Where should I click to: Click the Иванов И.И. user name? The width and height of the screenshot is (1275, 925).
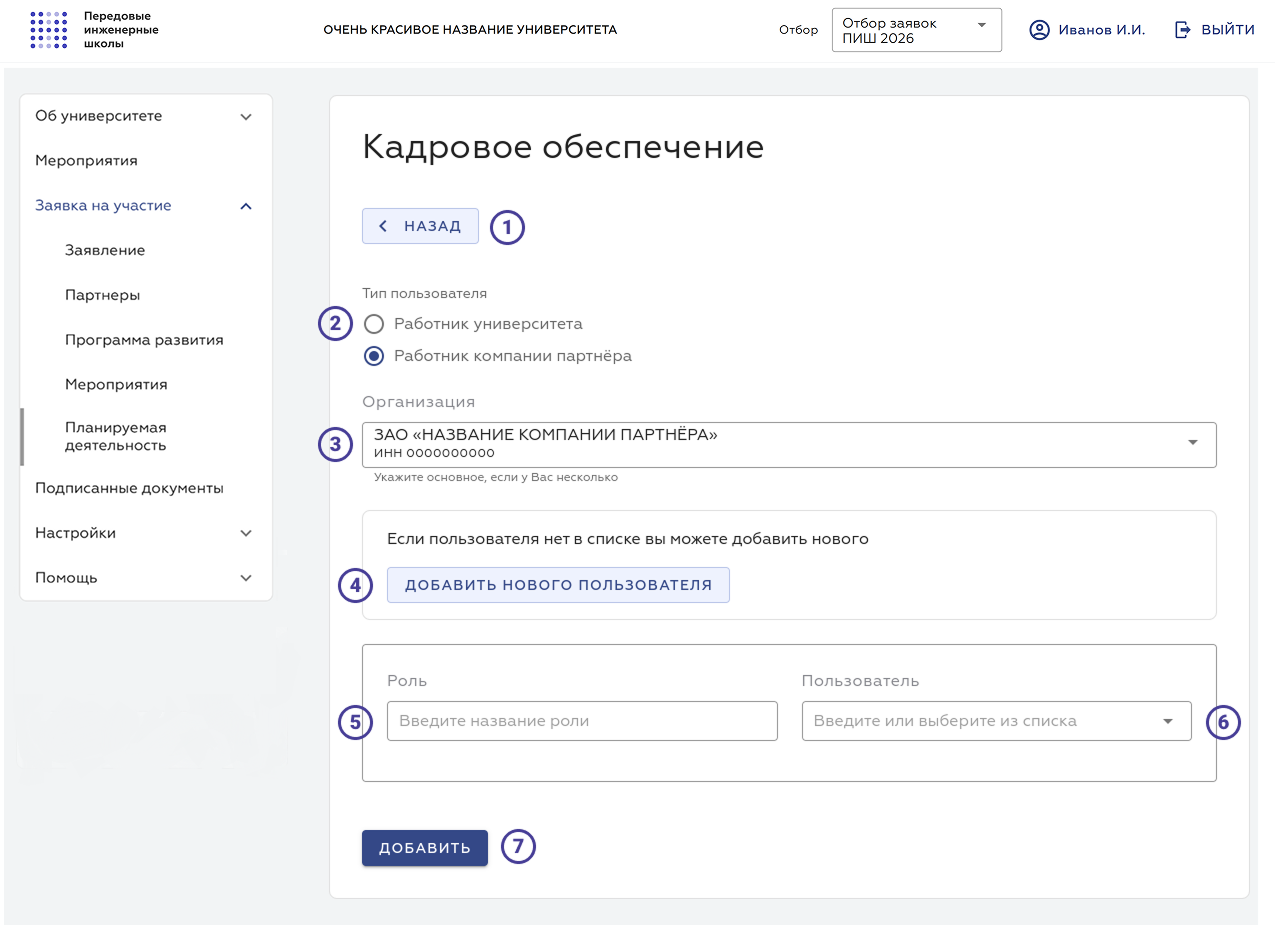click(x=1102, y=30)
